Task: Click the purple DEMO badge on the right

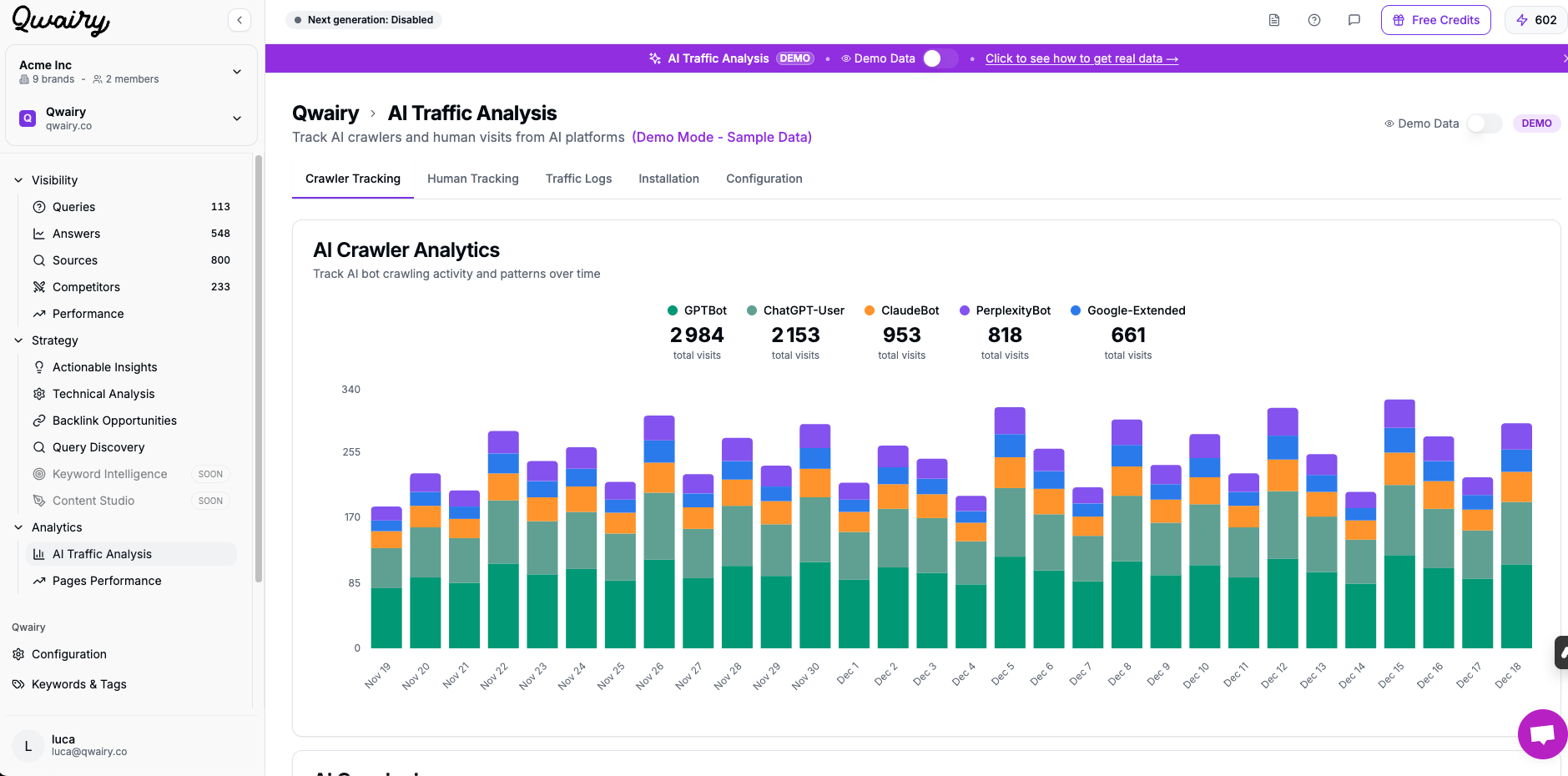Action: [1536, 123]
